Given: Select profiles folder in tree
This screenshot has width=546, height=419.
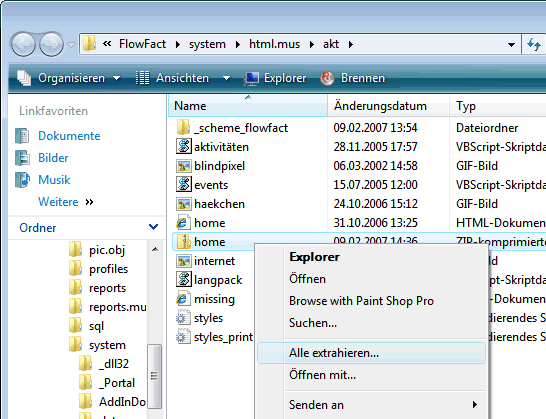Looking at the screenshot, I should (109, 269).
